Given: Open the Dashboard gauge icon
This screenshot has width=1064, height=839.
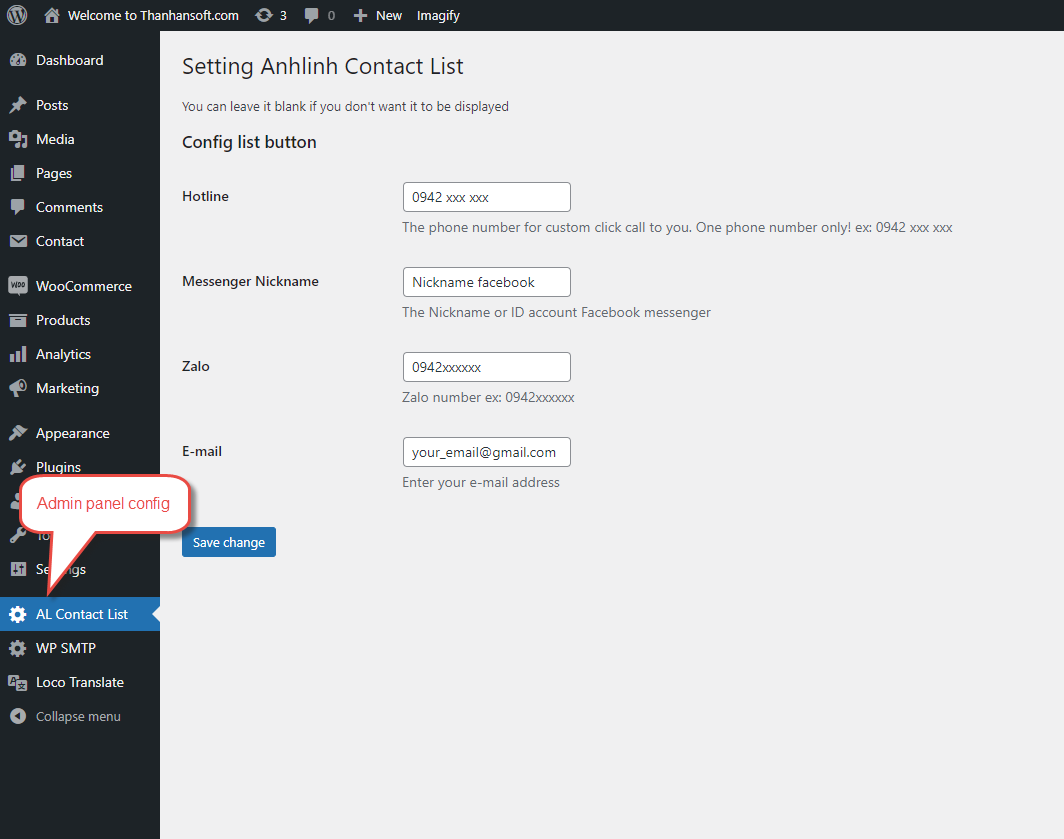Looking at the screenshot, I should [18, 60].
